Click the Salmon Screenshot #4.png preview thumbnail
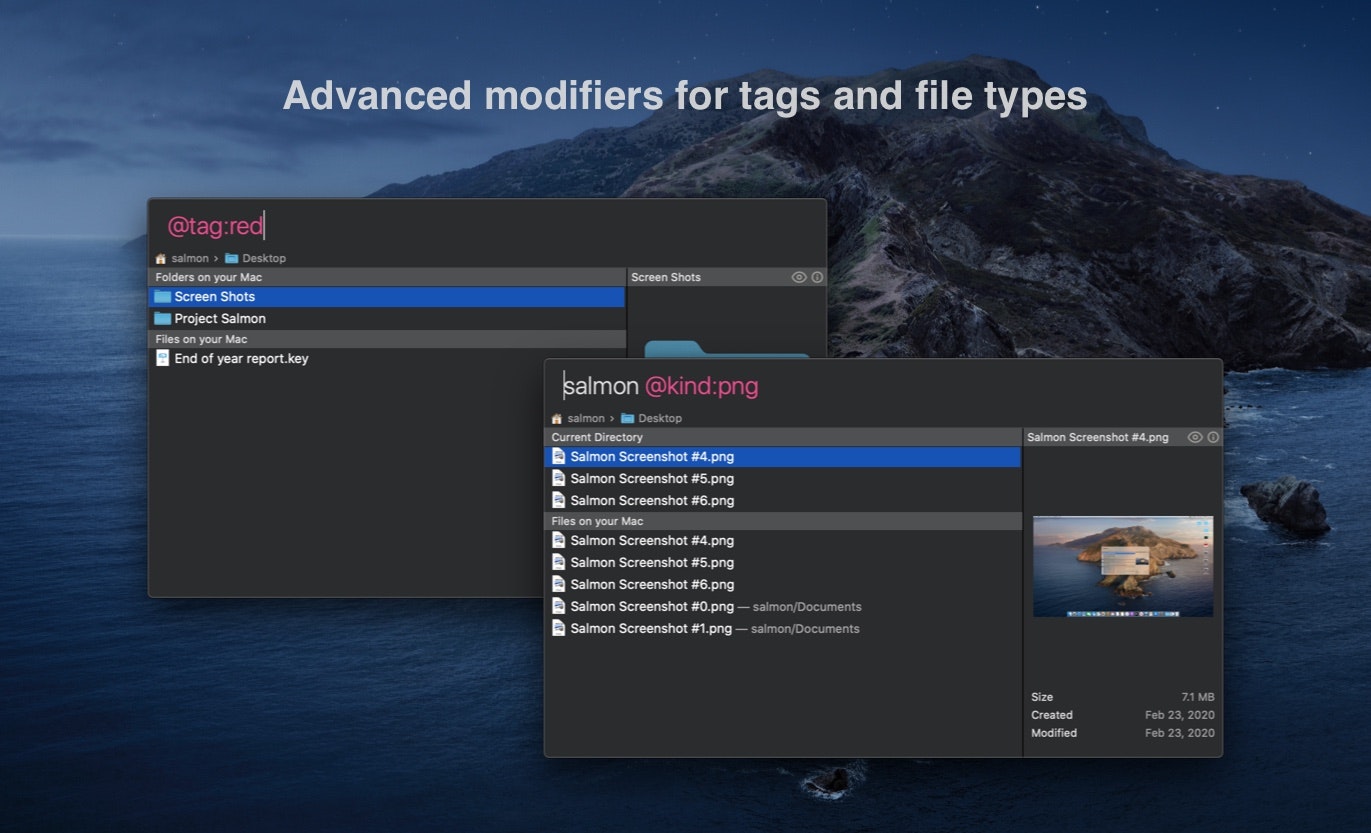Screen dimensions: 1371x833 pyautogui.click(x=1122, y=566)
